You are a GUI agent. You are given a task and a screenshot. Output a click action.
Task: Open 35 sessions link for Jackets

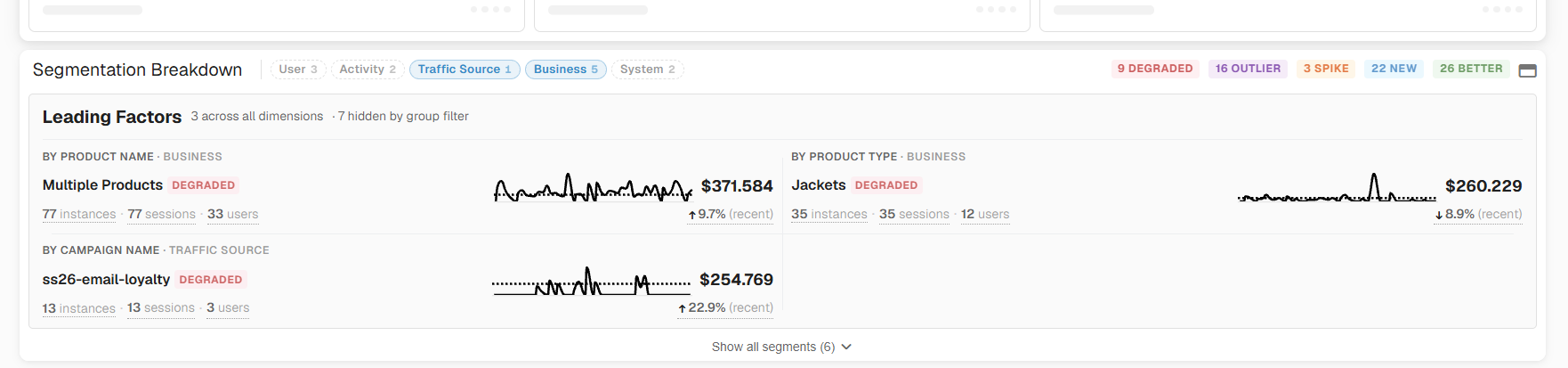point(914,214)
